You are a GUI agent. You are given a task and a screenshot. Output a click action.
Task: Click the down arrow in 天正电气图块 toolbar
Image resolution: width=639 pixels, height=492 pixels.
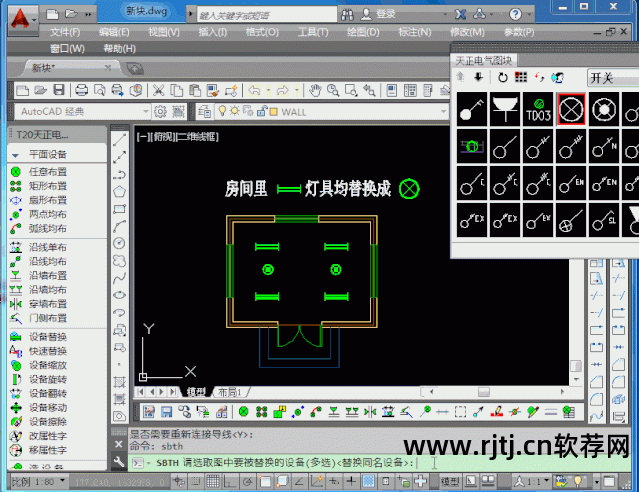(478, 77)
